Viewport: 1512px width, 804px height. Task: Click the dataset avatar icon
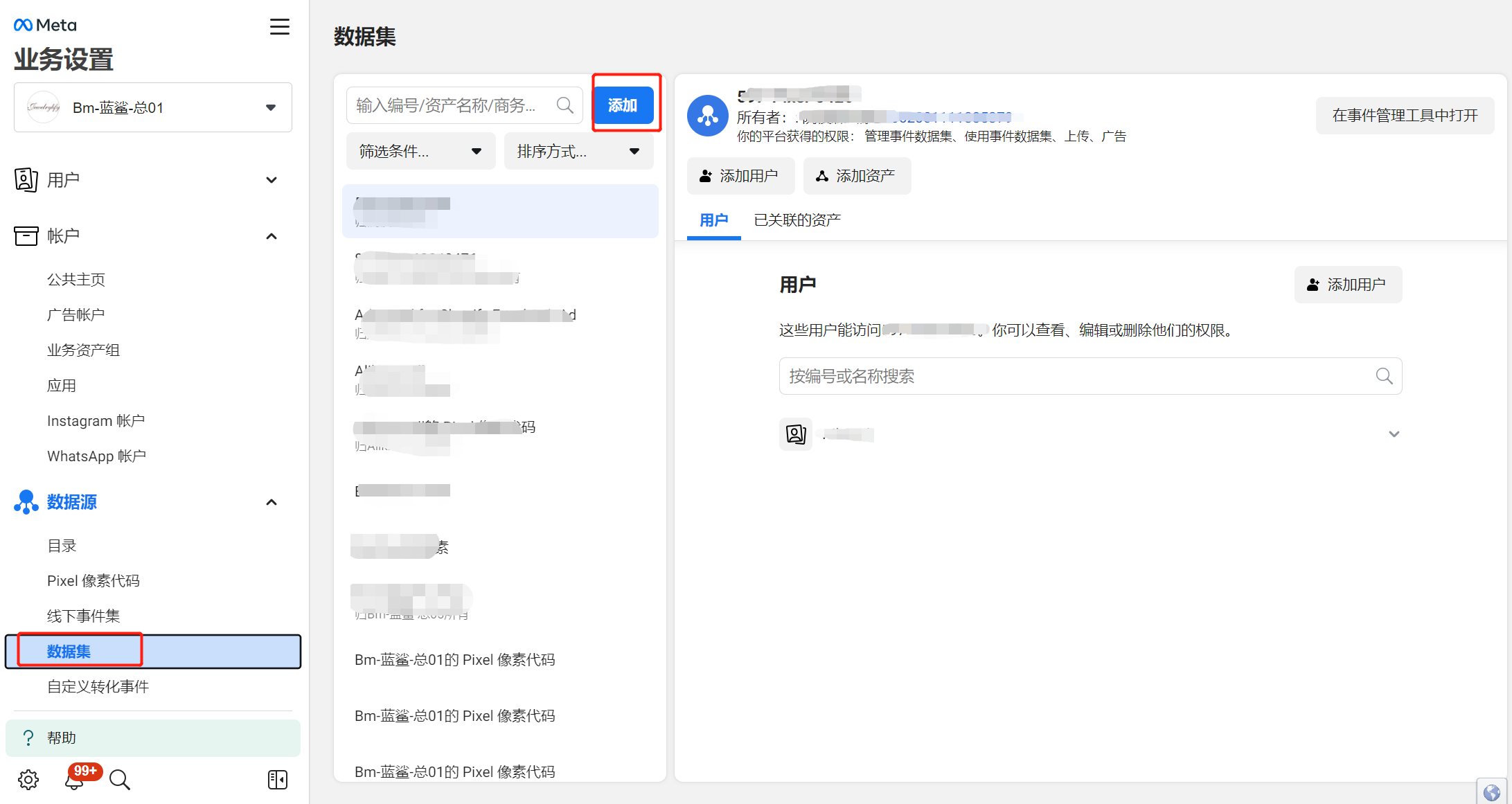click(x=707, y=116)
